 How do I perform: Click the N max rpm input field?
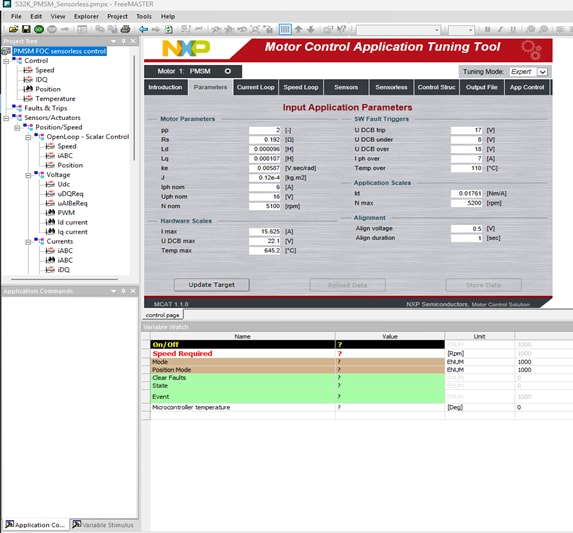pos(466,203)
